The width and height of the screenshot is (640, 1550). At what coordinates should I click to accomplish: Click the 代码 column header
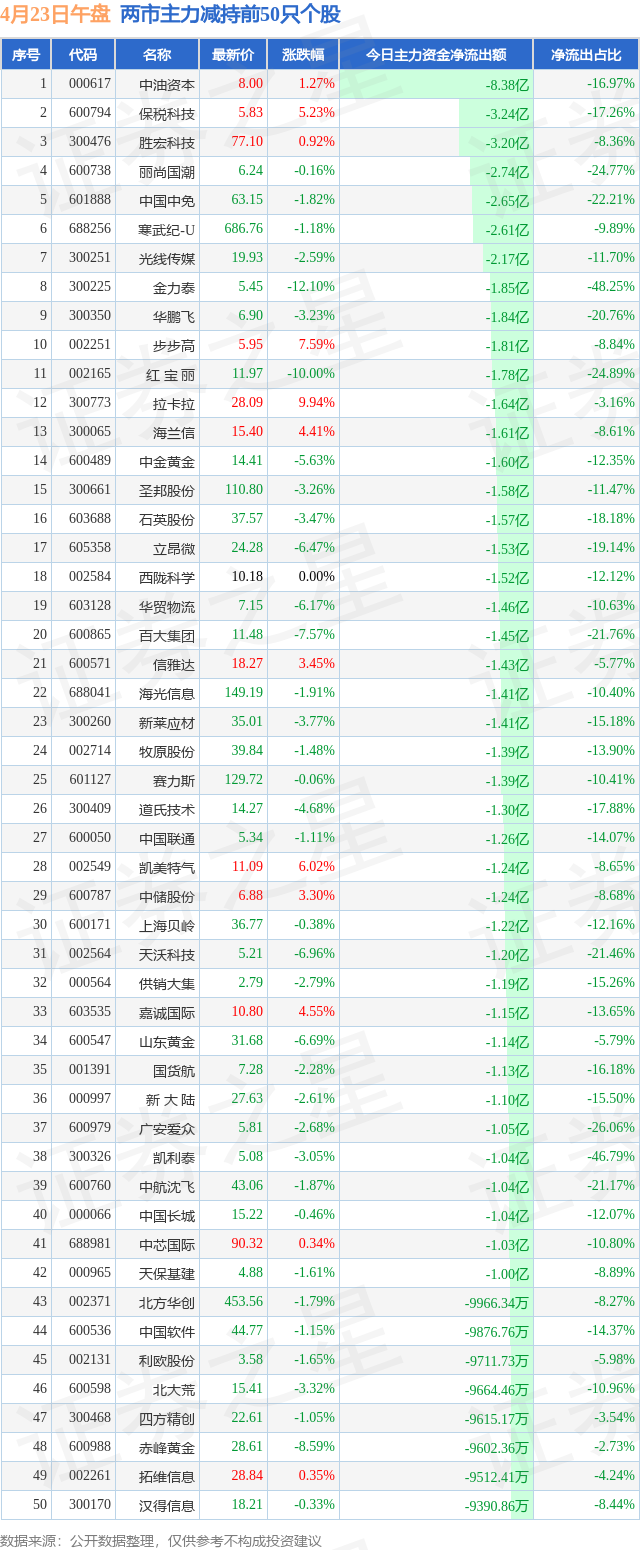(x=82, y=55)
